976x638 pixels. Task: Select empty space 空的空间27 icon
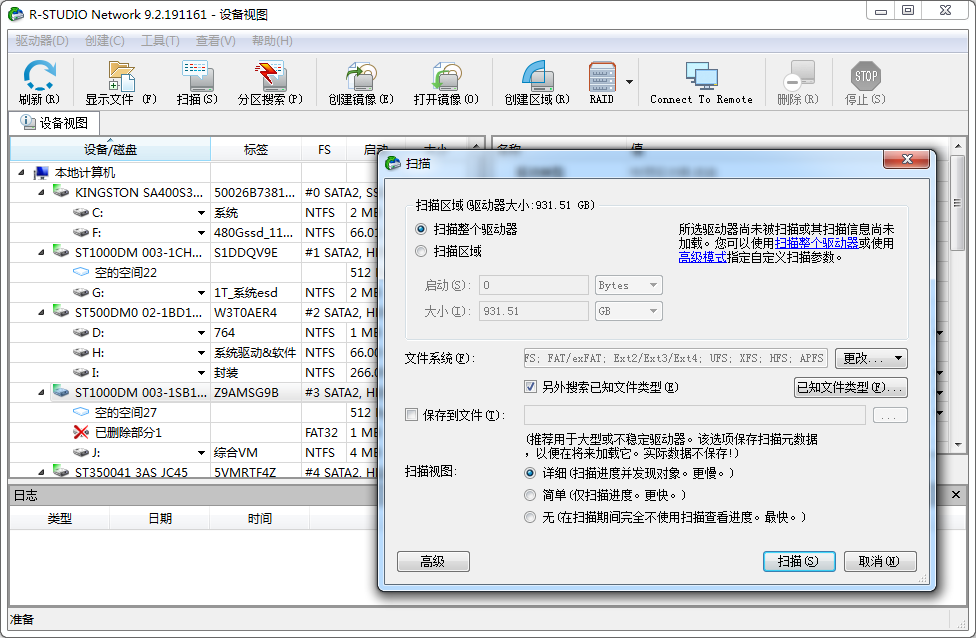tap(81, 412)
